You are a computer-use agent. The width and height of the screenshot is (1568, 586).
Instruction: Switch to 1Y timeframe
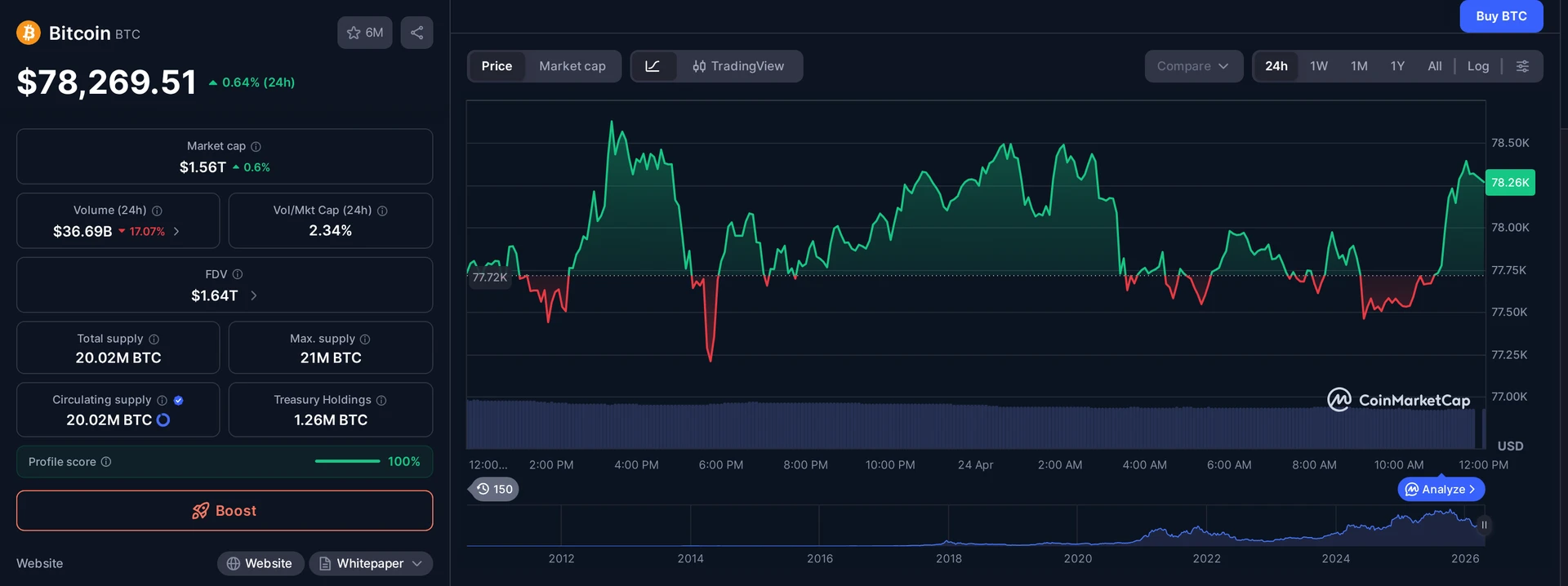point(1397,66)
